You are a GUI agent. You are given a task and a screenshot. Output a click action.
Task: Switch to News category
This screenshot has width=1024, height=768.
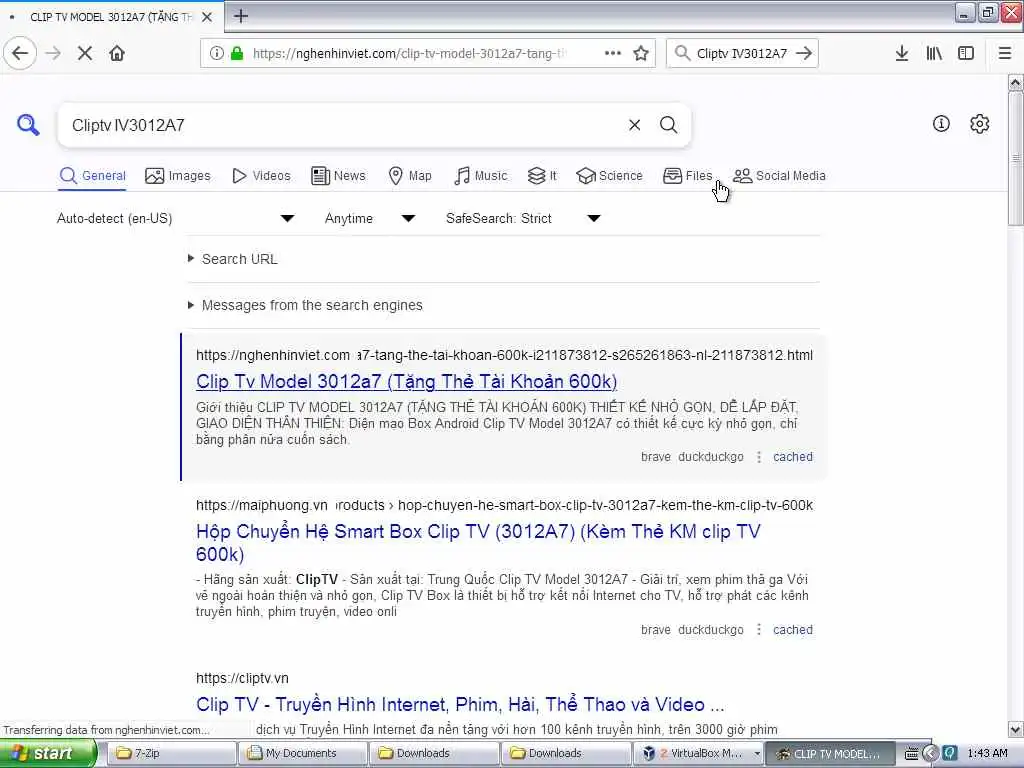pyautogui.click(x=338, y=176)
